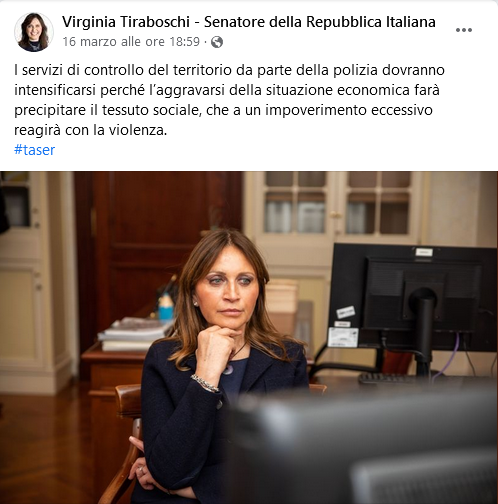This screenshot has width=498, height=504.
Task: Click the wooden chair armrest in the photo
Action: (x=128, y=401)
